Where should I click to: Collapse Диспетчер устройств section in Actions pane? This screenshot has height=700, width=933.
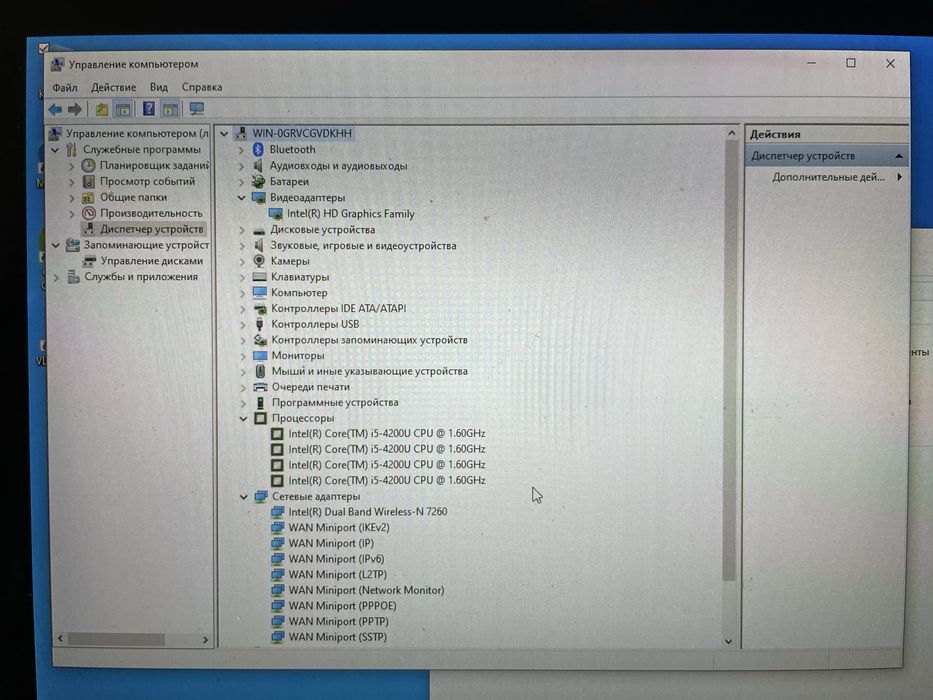(x=898, y=156)
